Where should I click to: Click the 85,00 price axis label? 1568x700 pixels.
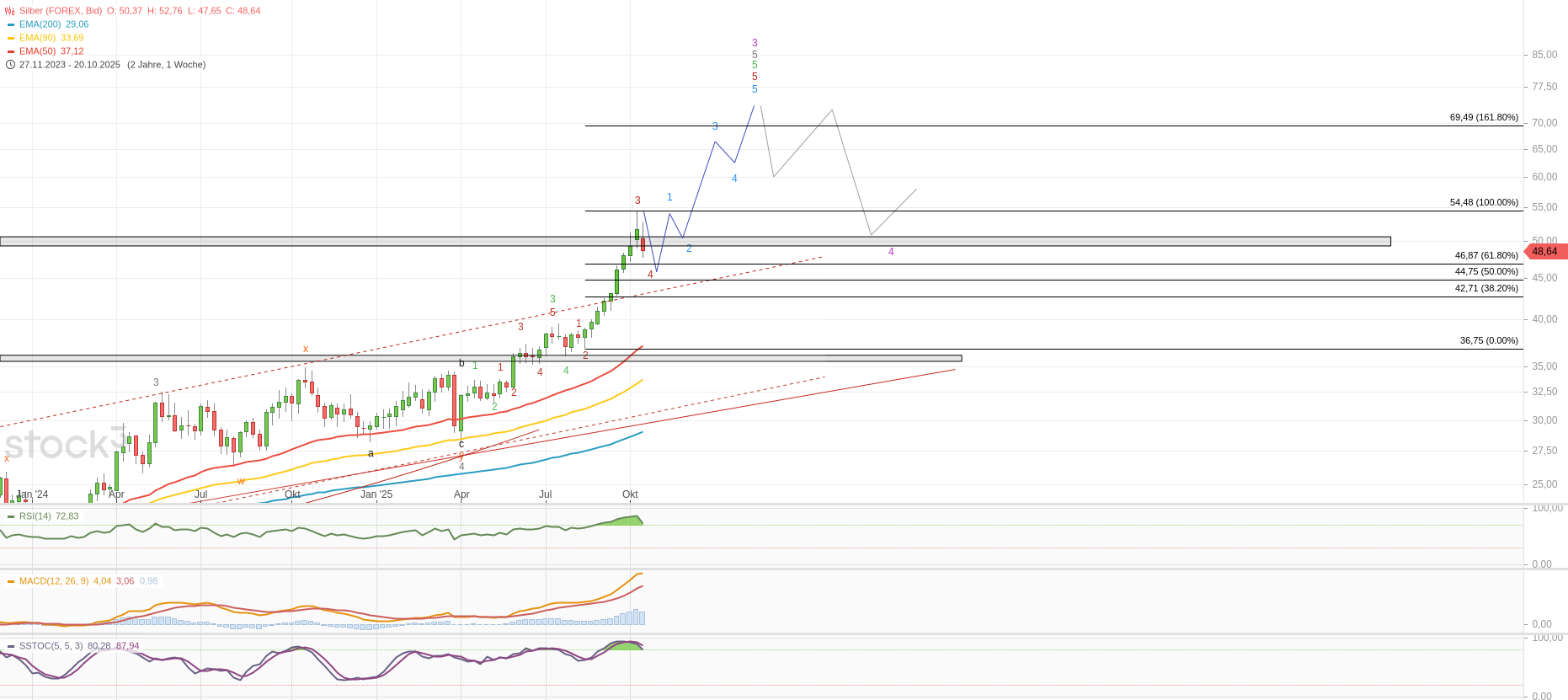[1544, 55]
